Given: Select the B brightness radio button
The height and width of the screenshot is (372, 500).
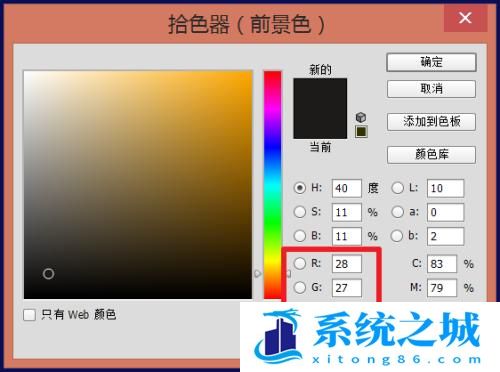Looking at the screenshot, I should pyautogui.click(x=300, y=236).
